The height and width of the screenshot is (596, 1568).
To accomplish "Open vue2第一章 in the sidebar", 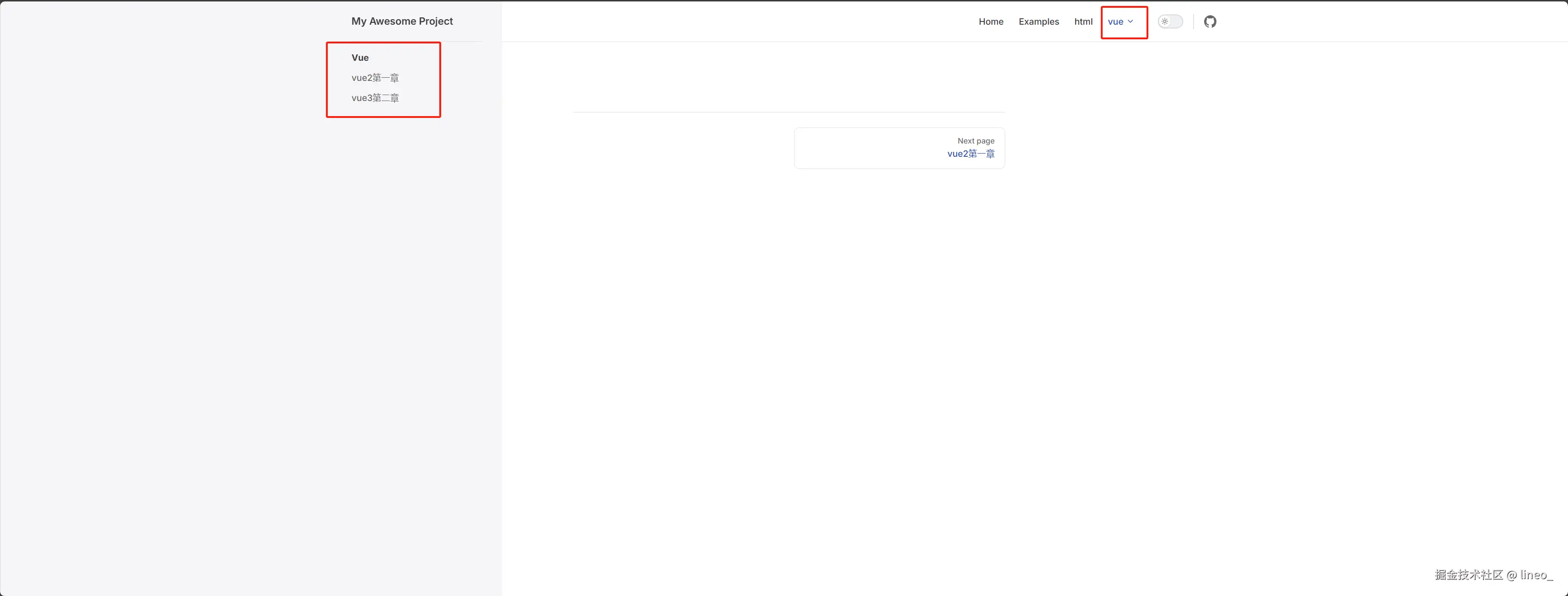I will click(375, 78).
